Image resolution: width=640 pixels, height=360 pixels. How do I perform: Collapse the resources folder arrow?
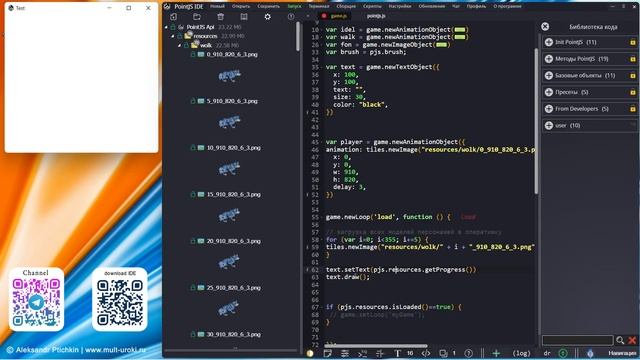173,36
